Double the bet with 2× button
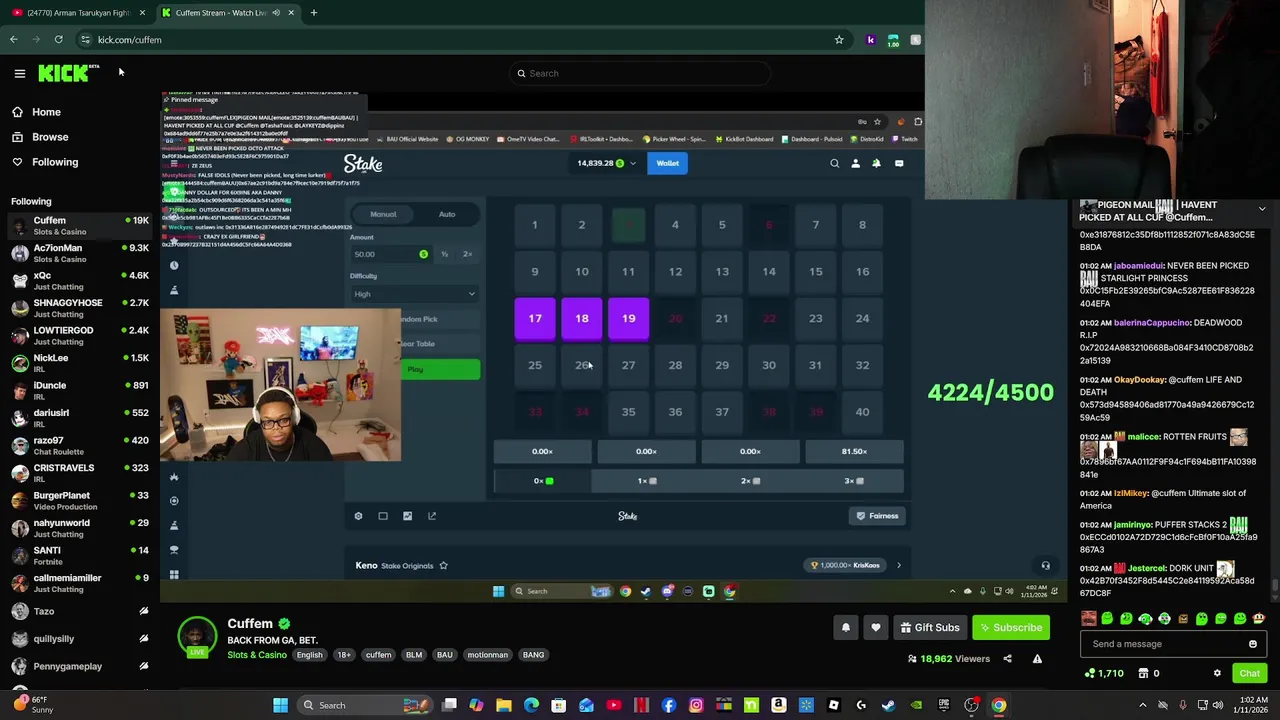The image size is (1280, 720). point(467,254)
